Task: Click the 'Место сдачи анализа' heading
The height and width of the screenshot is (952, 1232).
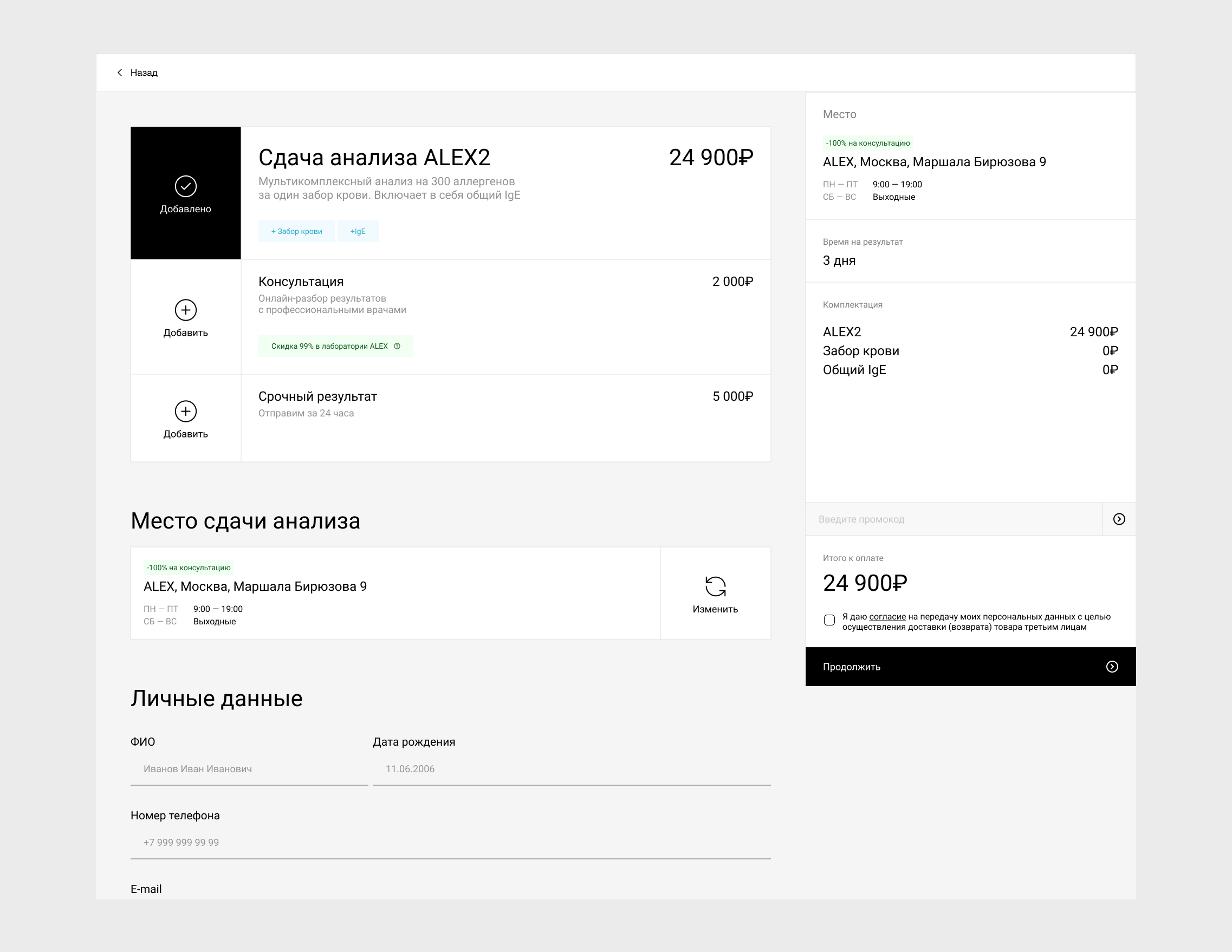Action: click(x=245, y=520)
